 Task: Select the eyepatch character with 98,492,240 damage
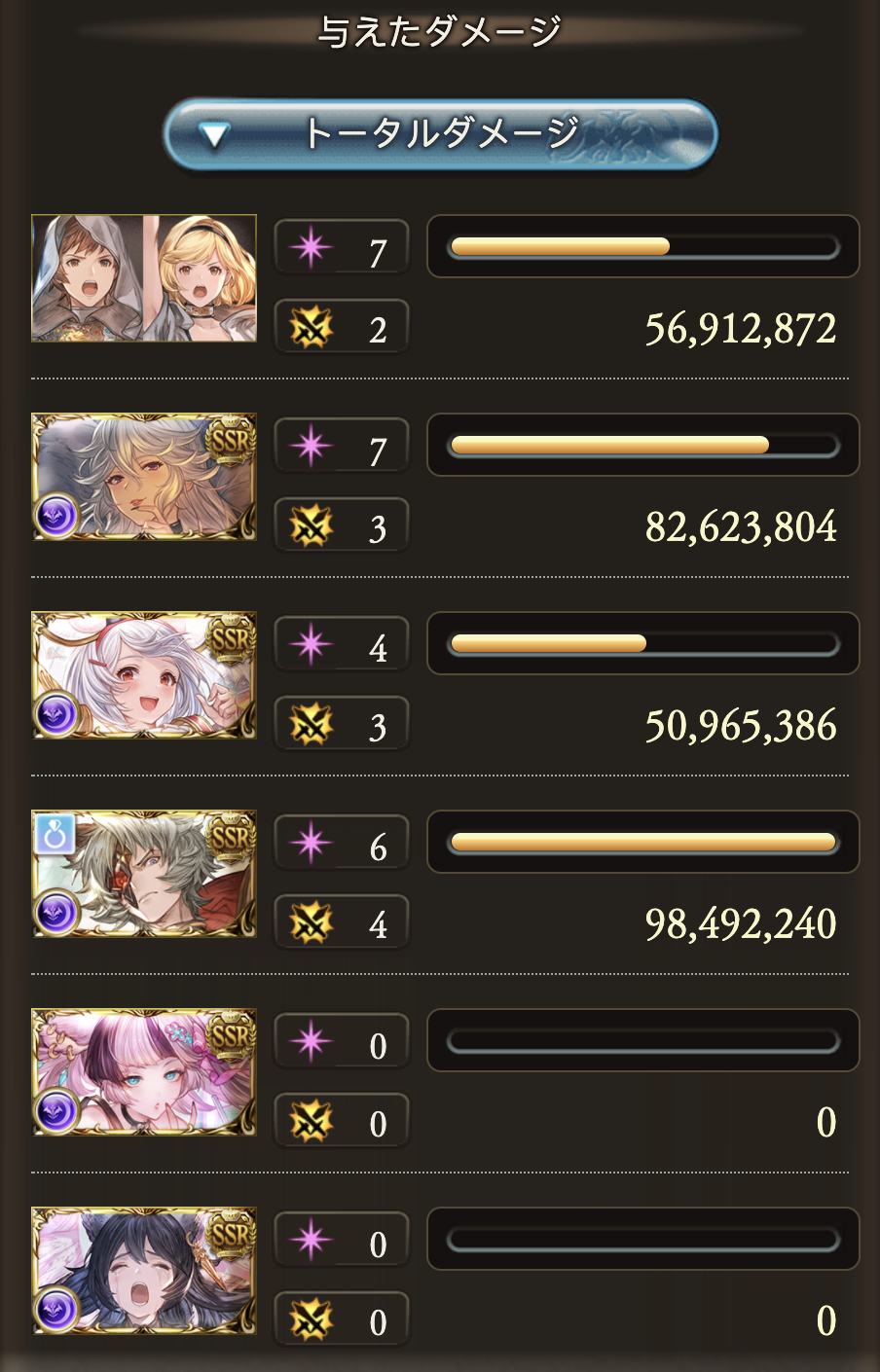(x=144, y=874)
